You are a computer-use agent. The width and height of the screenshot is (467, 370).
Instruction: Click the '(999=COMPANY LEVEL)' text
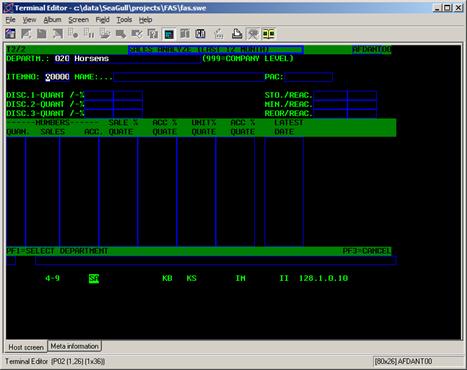point(248,59)
